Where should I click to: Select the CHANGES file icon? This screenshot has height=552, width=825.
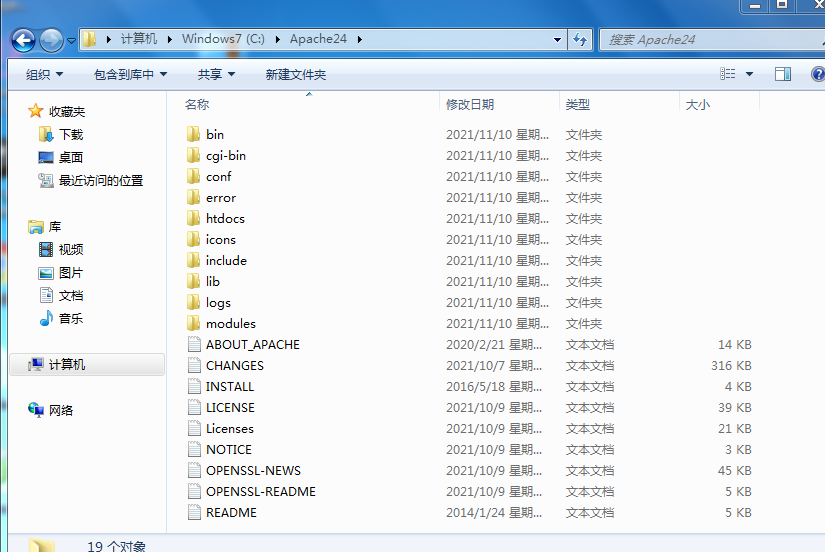pyautogui.click(x=194, y=365)
